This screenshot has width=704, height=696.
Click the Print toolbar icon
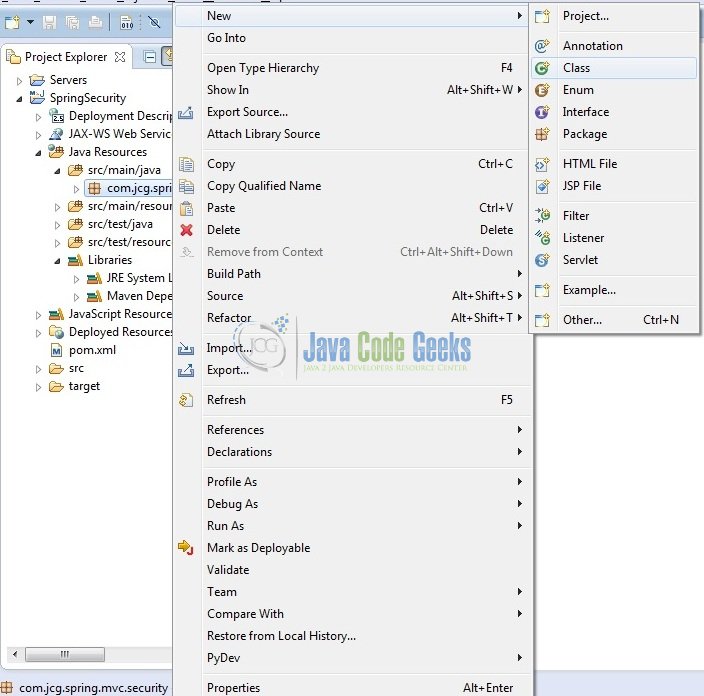(95, 22)
